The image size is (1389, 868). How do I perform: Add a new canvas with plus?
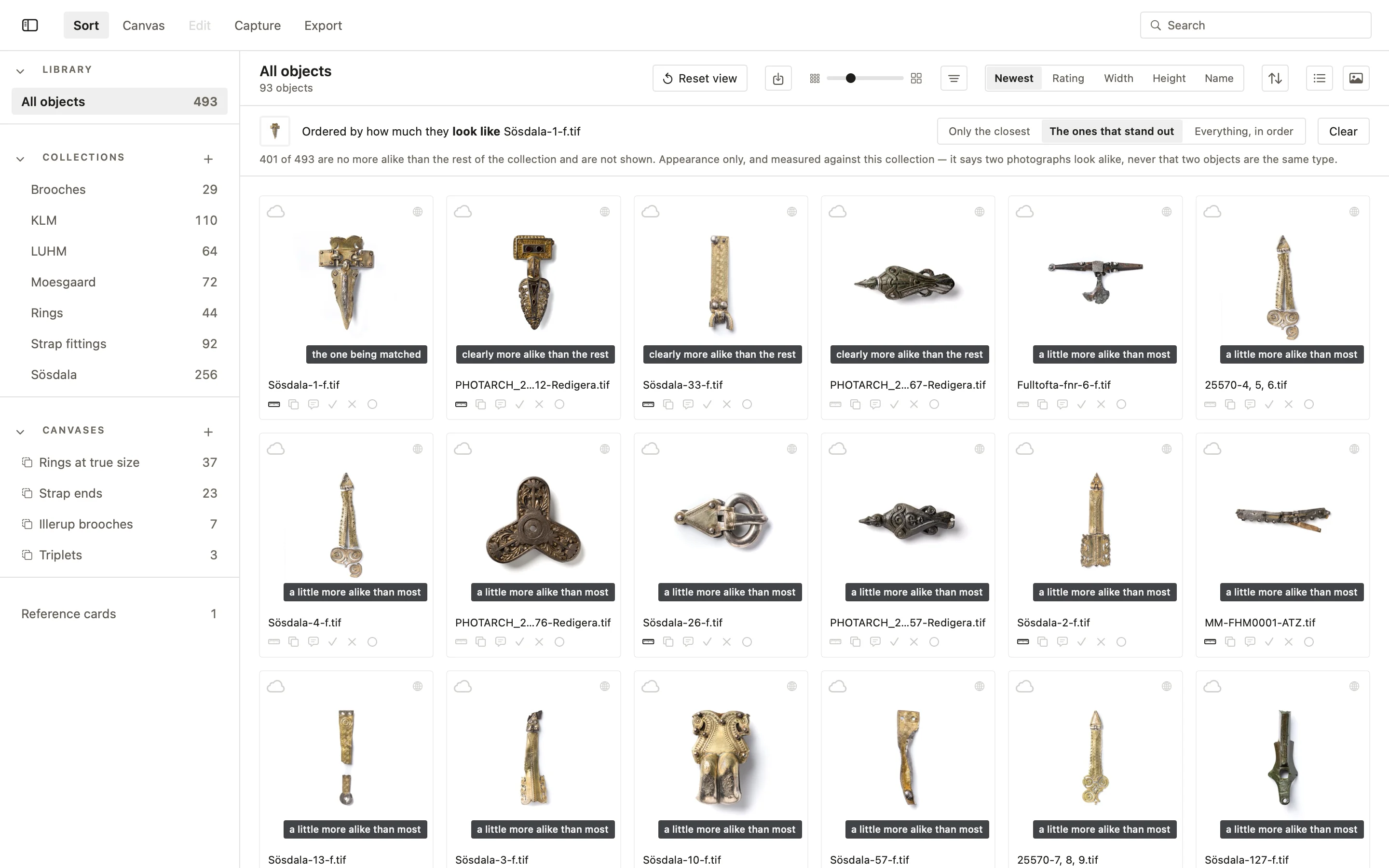(x=208, y=432)
